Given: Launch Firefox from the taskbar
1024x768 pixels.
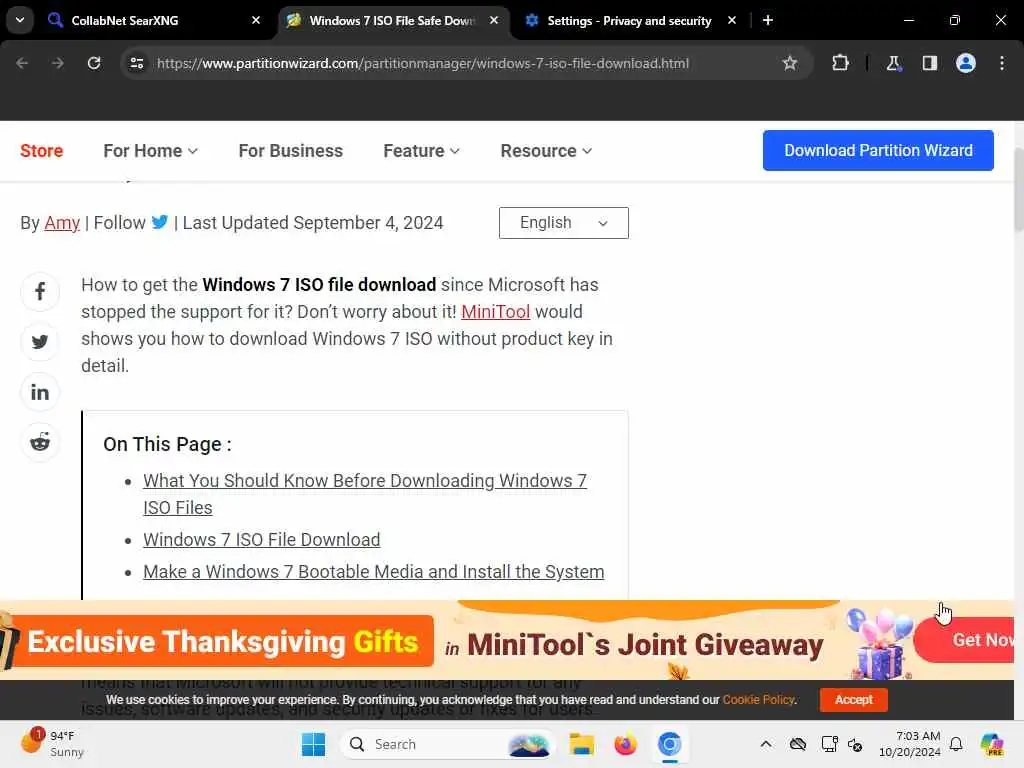Looking at the screenshot, I should click(x=625, y=744).
